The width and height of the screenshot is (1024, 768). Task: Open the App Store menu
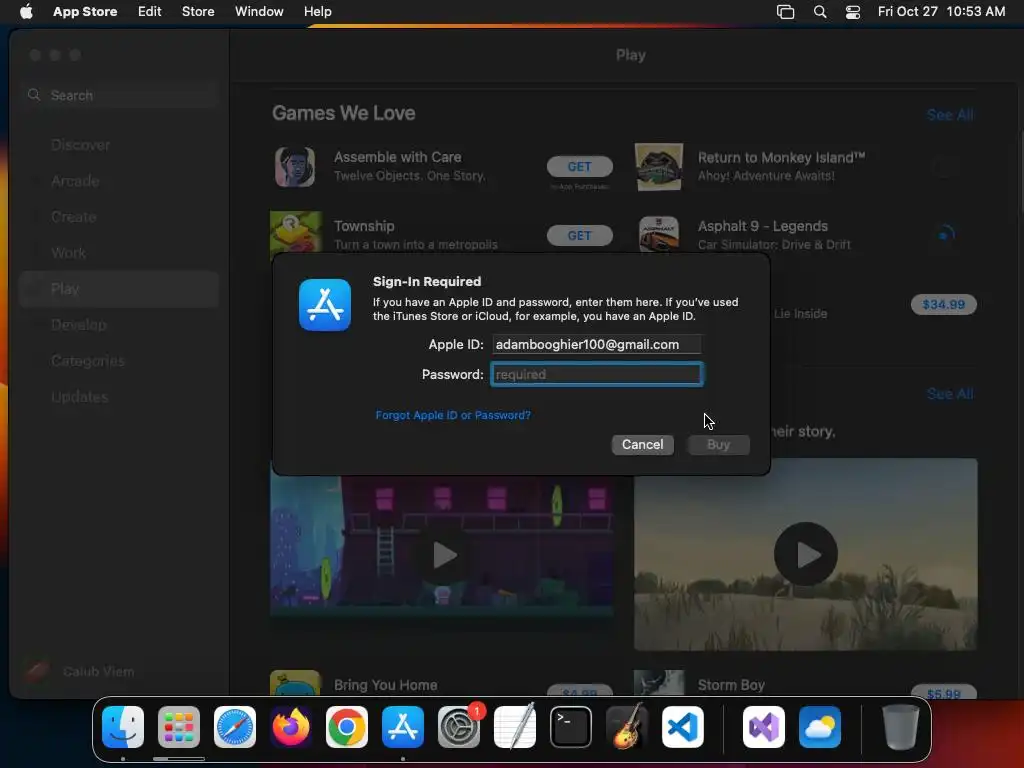pyautogui.click(x=85, y=12)
